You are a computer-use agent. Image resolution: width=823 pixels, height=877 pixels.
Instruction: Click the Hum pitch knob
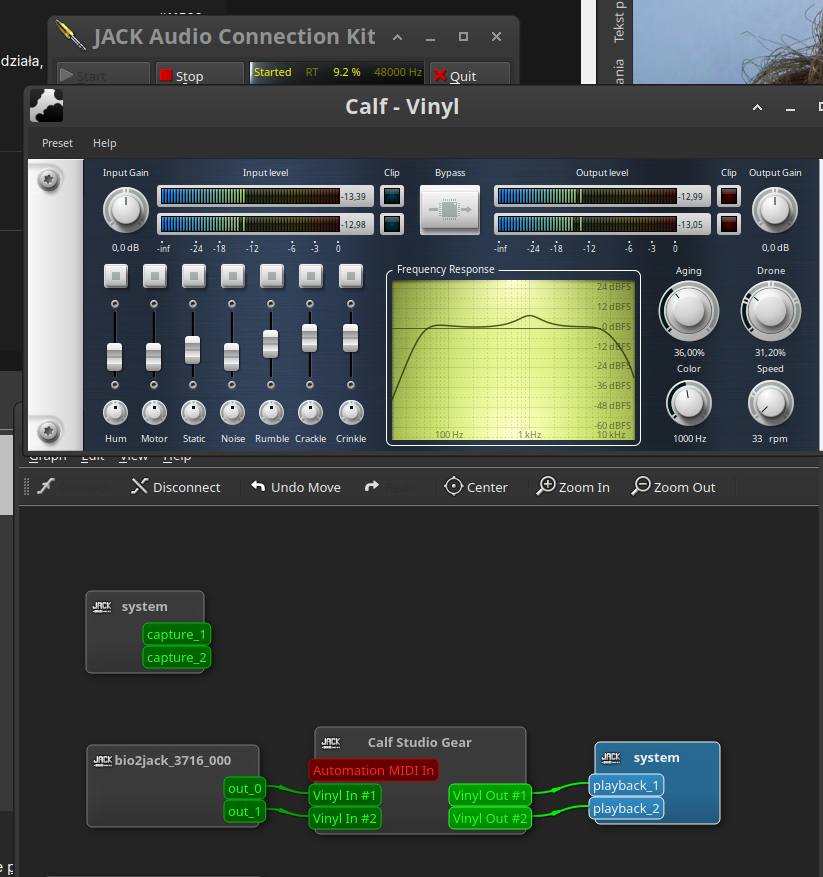tap(116, 413)
